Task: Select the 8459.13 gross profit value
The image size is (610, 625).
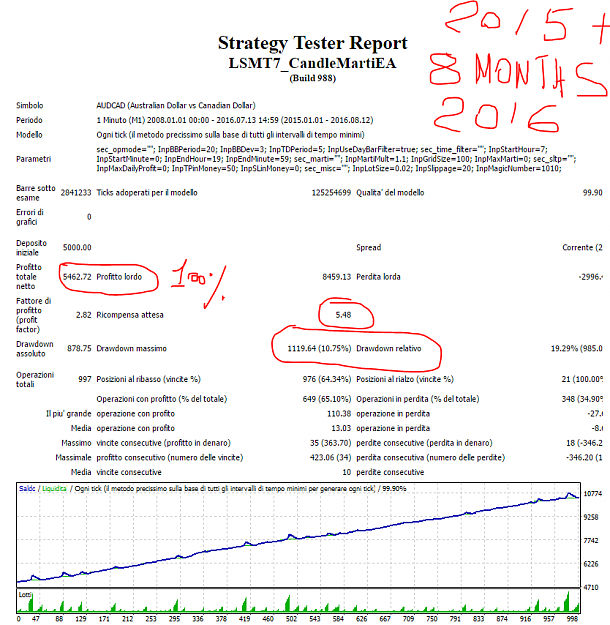Action: pos(336,277)
